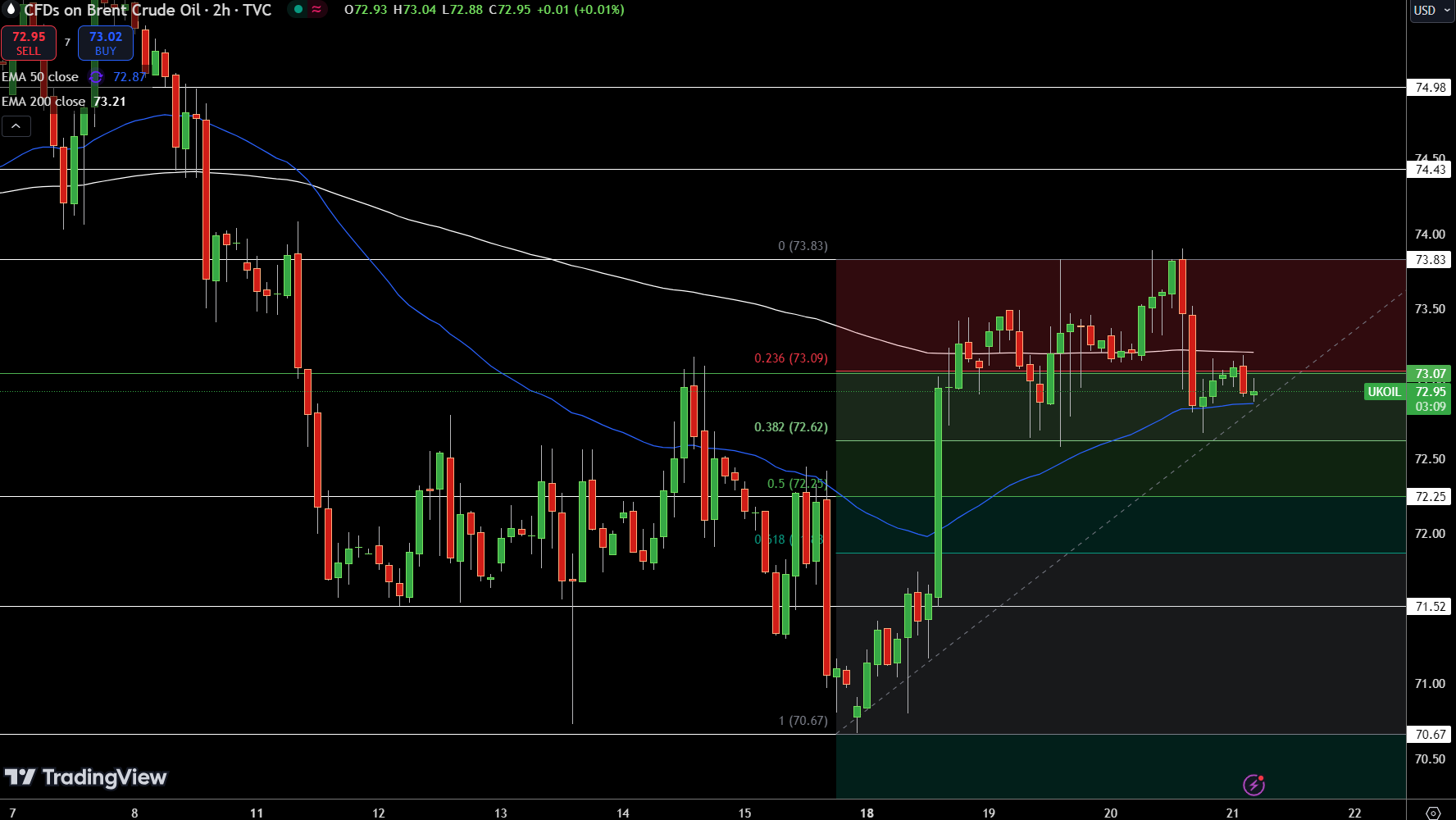Select the Fib level label 0.382 (72.62)
This screenshot has height=820, width=1456.
point(791,427)
